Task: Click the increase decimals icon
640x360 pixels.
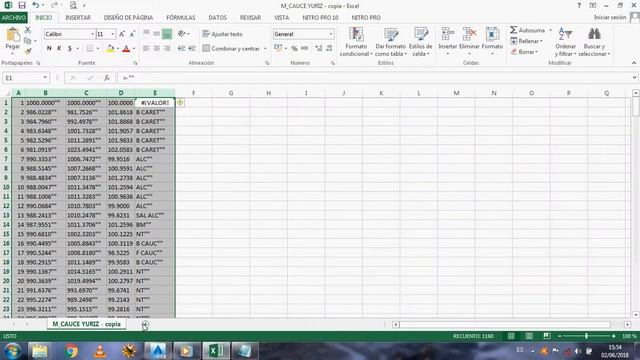Action: [x=318, y=49]
